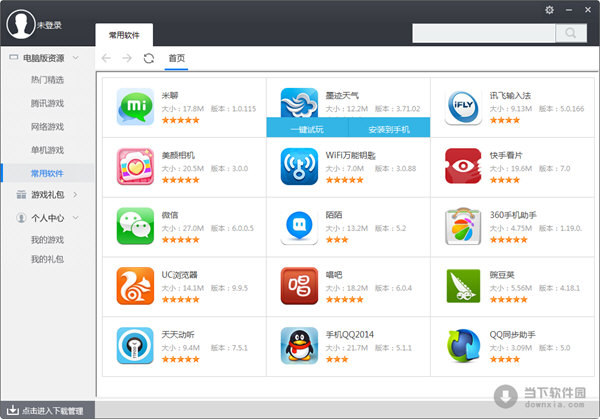The width and height of the screenshot is (600, 419).
Task: Click the star rating under 米聊
Action: (181, 120)
